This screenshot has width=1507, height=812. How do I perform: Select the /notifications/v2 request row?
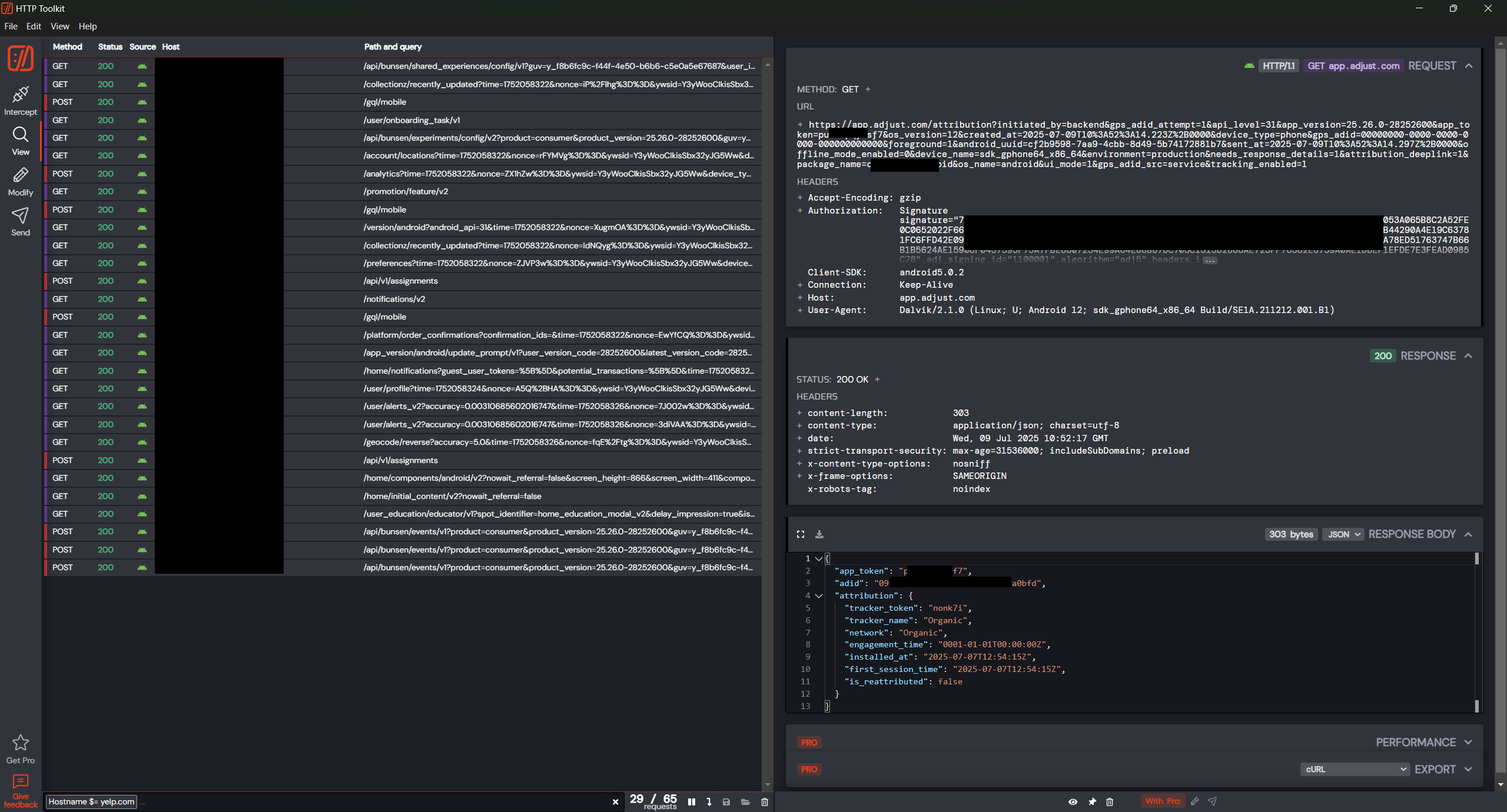click(x=403, y=299)
